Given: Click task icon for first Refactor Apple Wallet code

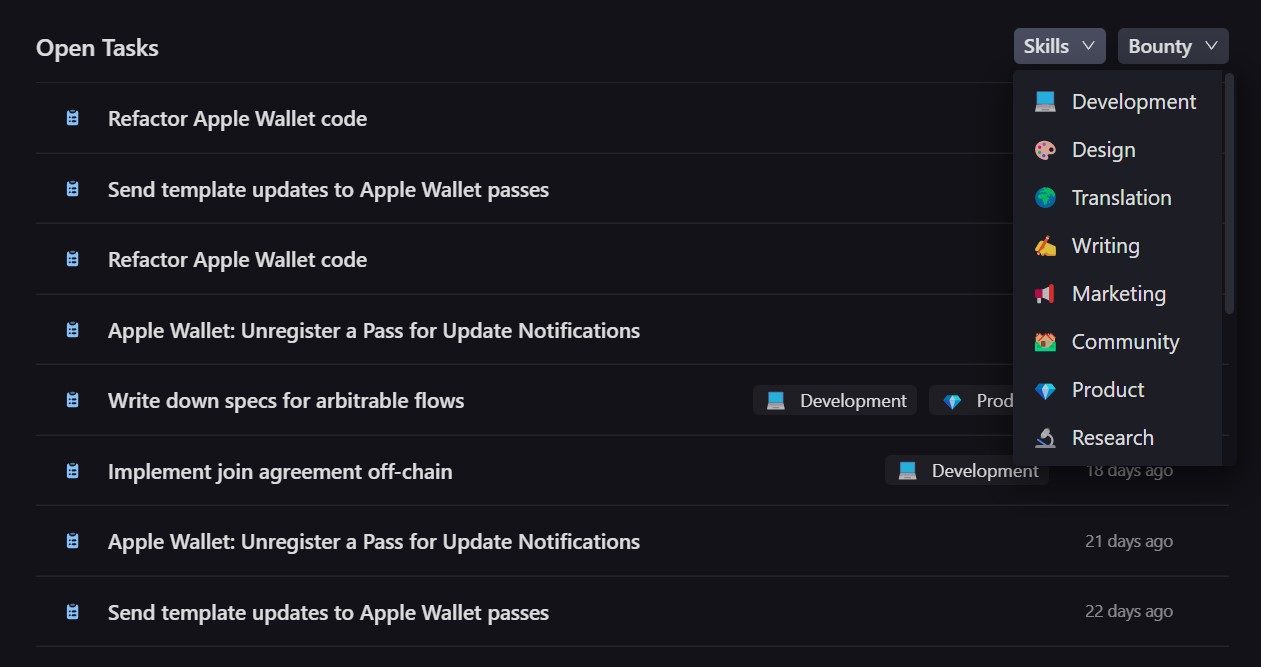Looking at the screenshot, I should click(72, 118).
